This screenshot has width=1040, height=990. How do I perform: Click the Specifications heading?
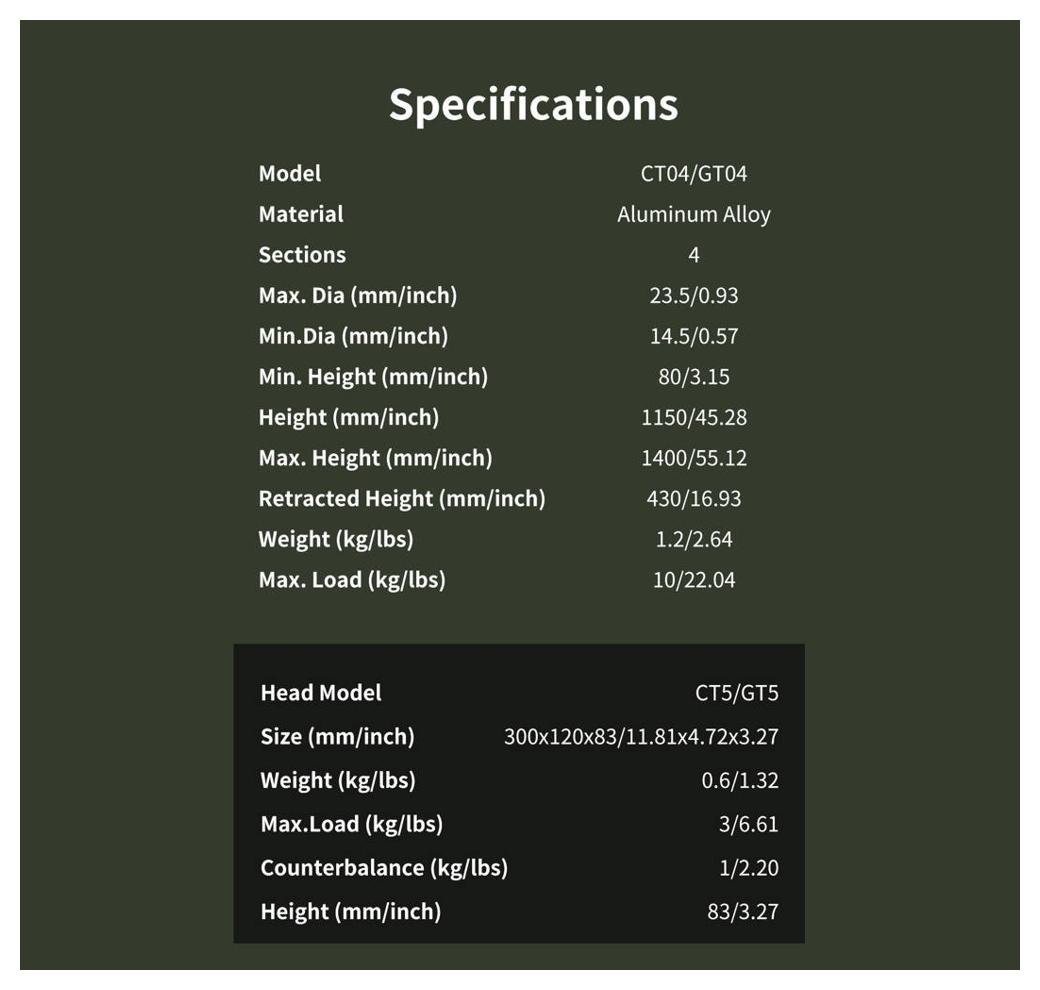(x=533, y=105)
